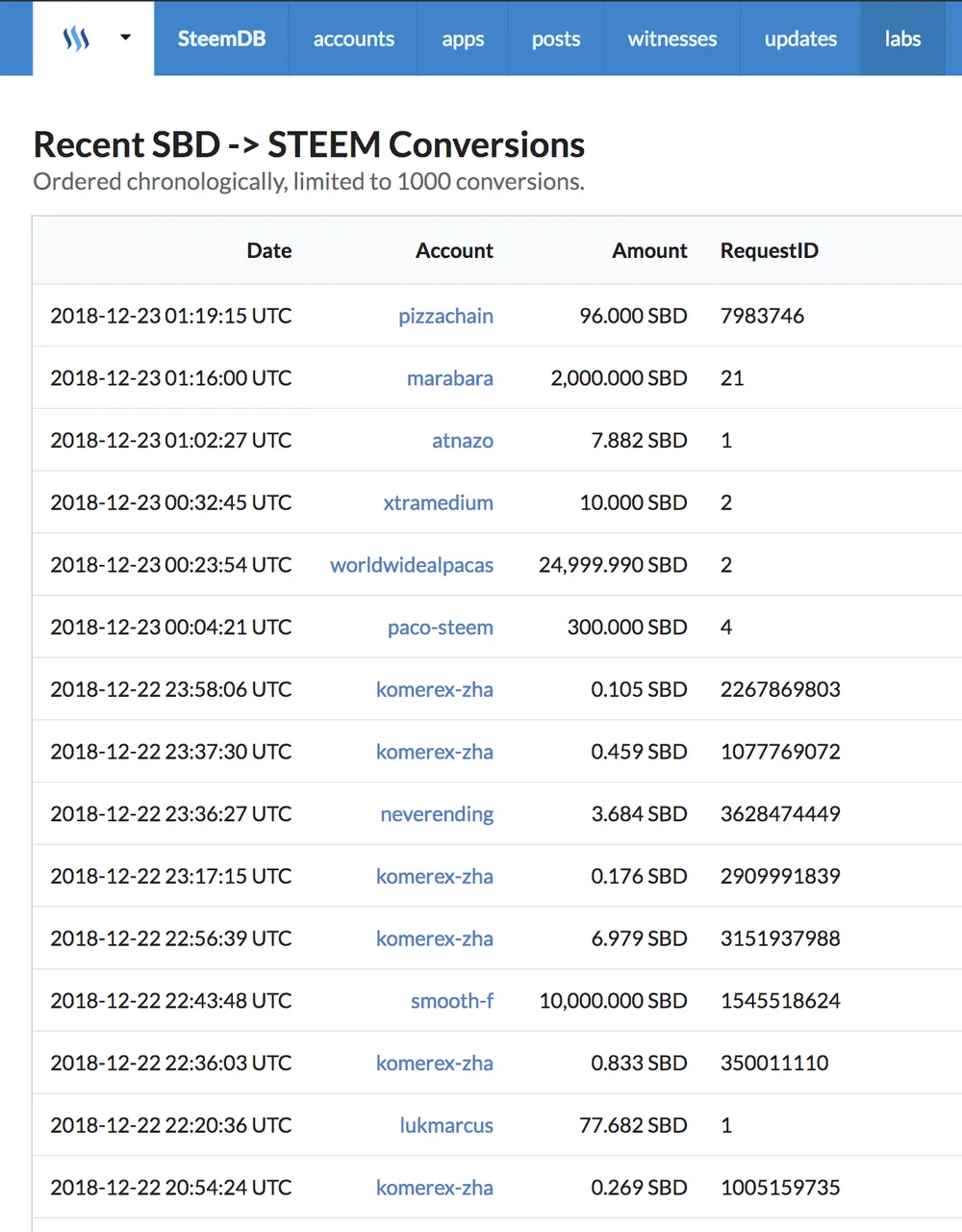View the paco-steem account
The height and width of the screenshot is (1232, 962).
[x=440, y=628]
